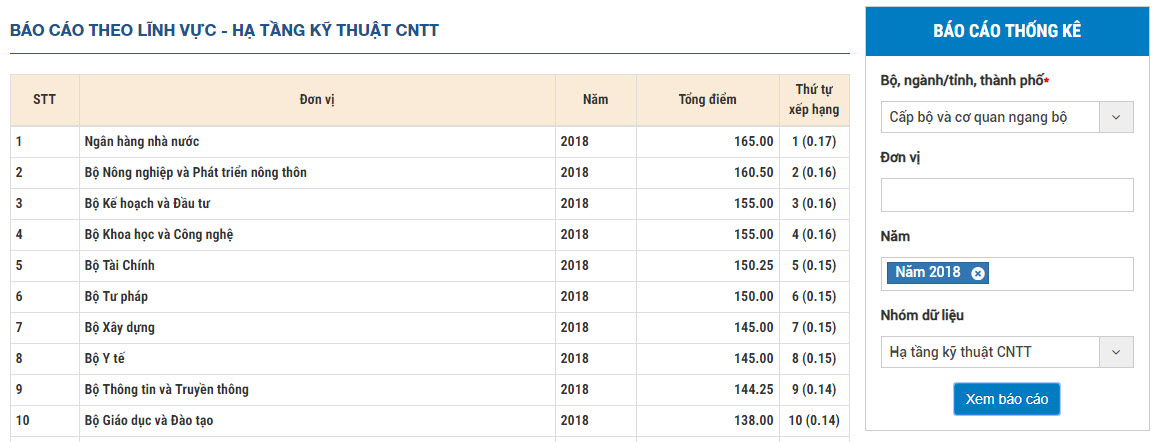Open the Bộ, ngành/tỉnh, thành phố dropdown
Screen dimensions: 1155x442
click(x=1006, y=117)
